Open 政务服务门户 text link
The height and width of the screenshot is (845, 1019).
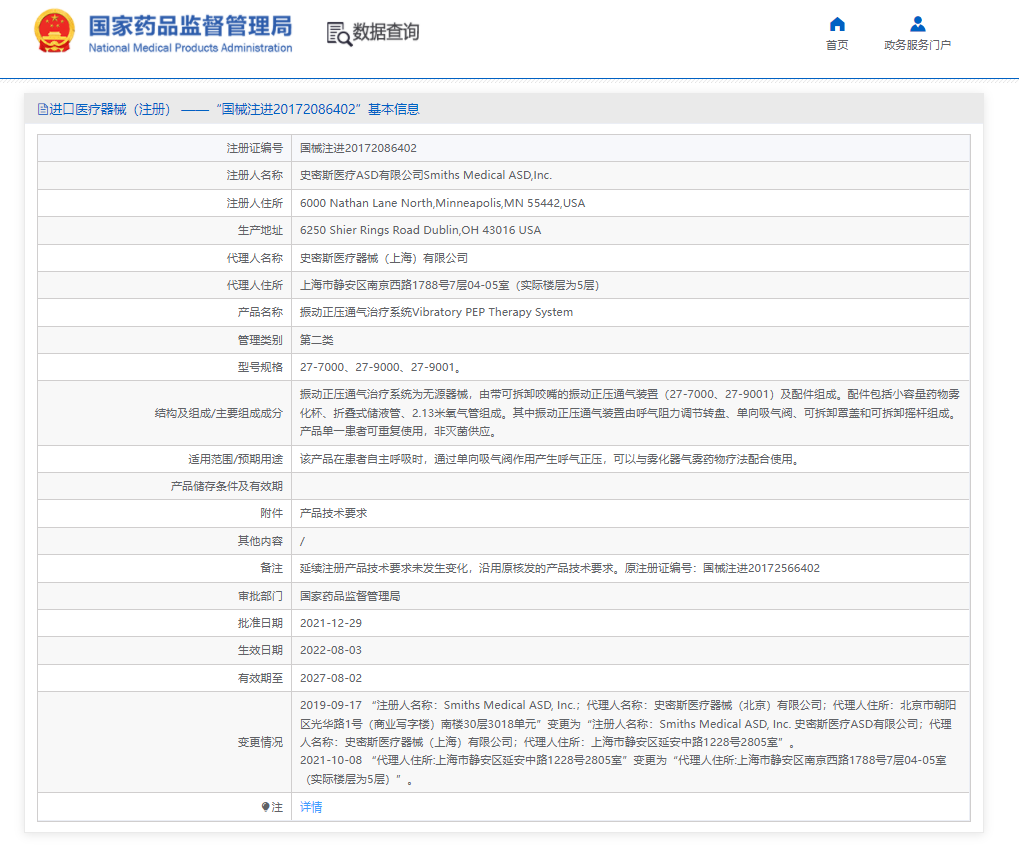917,45
